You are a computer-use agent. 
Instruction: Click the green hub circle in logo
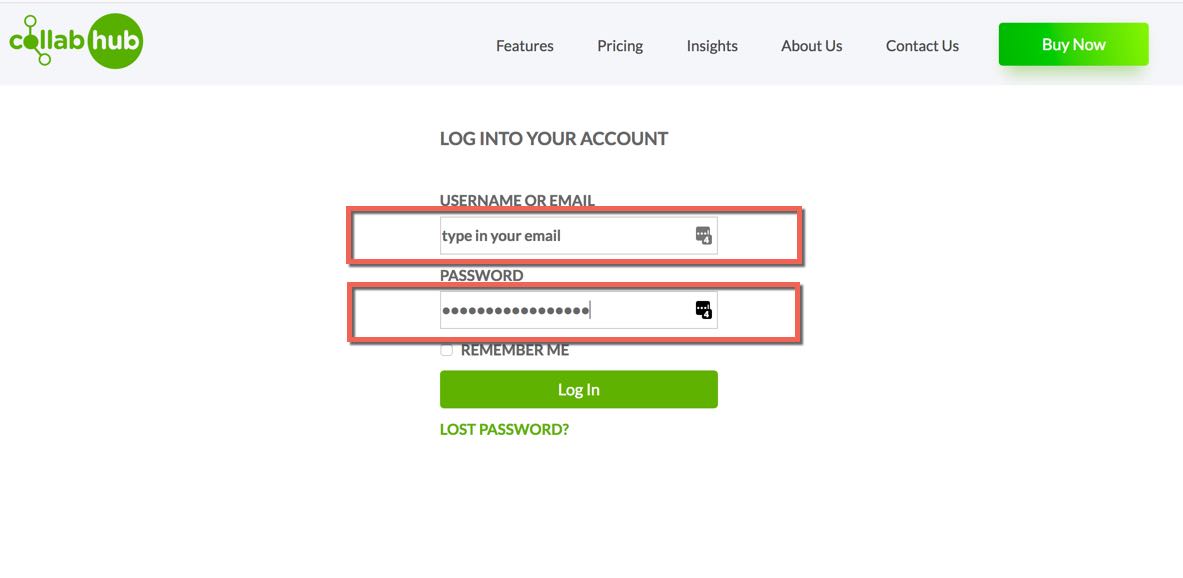coord(115,42)
